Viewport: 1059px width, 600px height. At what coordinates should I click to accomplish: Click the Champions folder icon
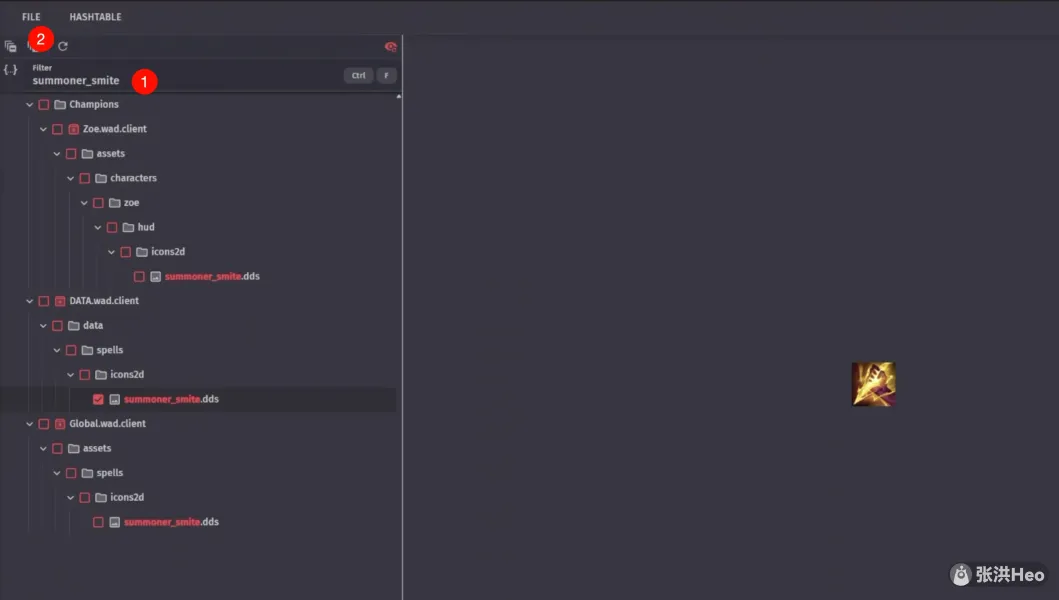point(60,105)
